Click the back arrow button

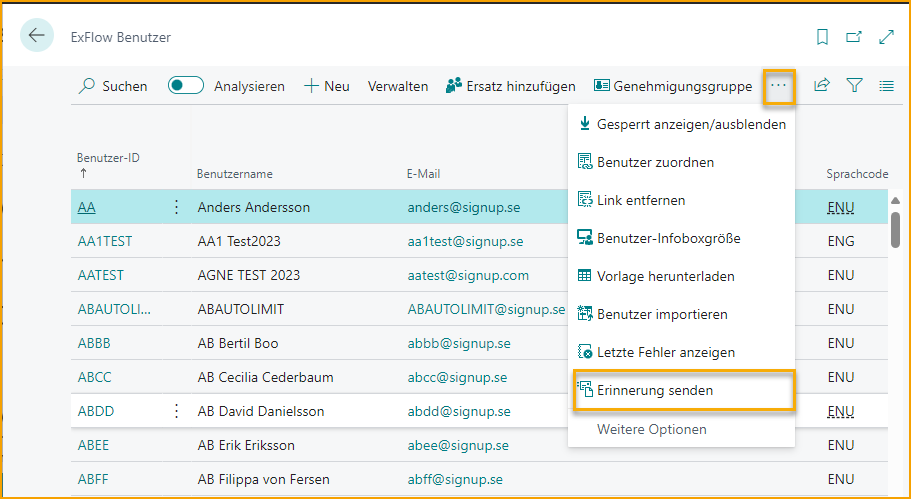[x=37, y=36]
